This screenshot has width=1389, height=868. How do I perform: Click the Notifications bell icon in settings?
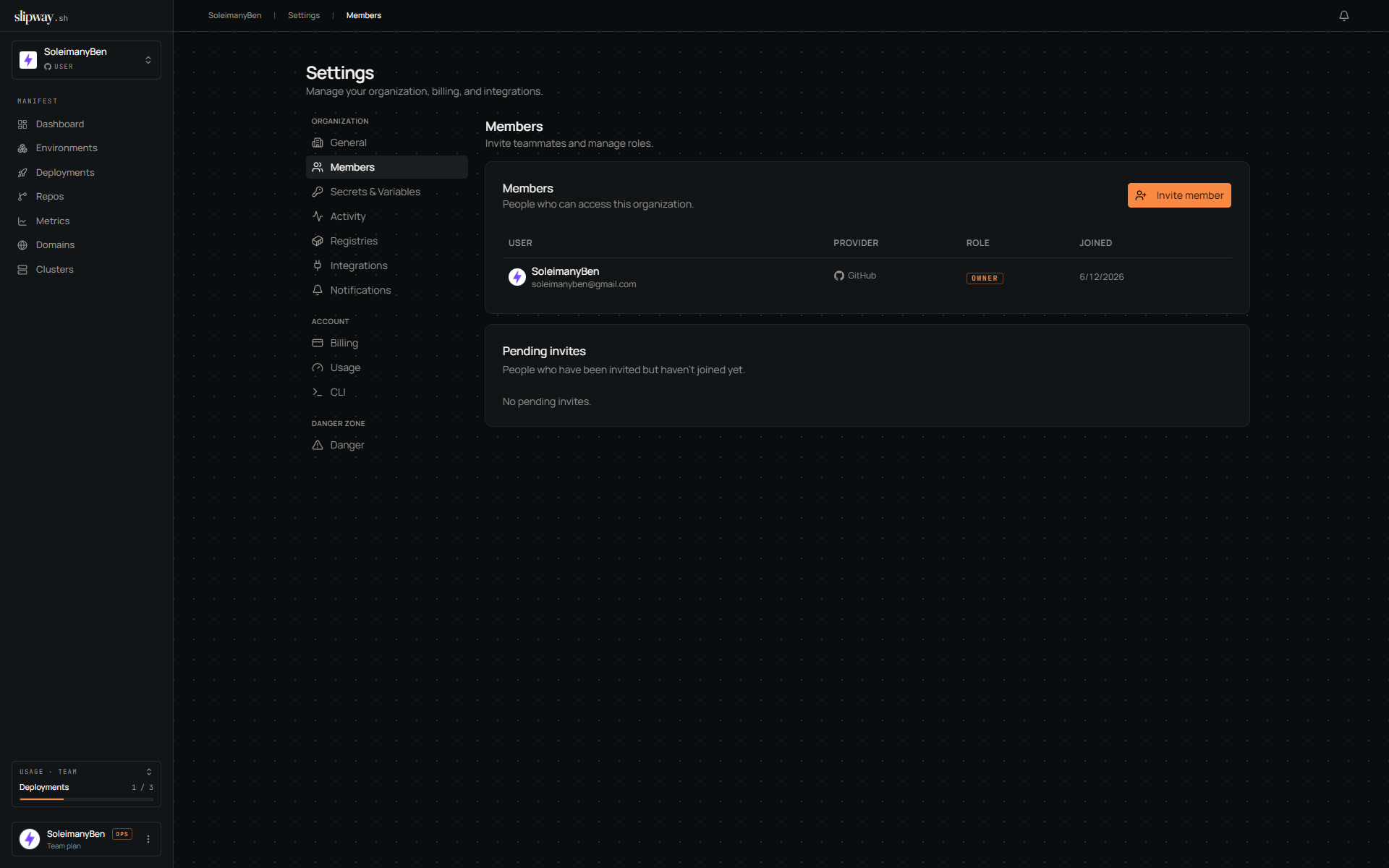click(318, 290)
